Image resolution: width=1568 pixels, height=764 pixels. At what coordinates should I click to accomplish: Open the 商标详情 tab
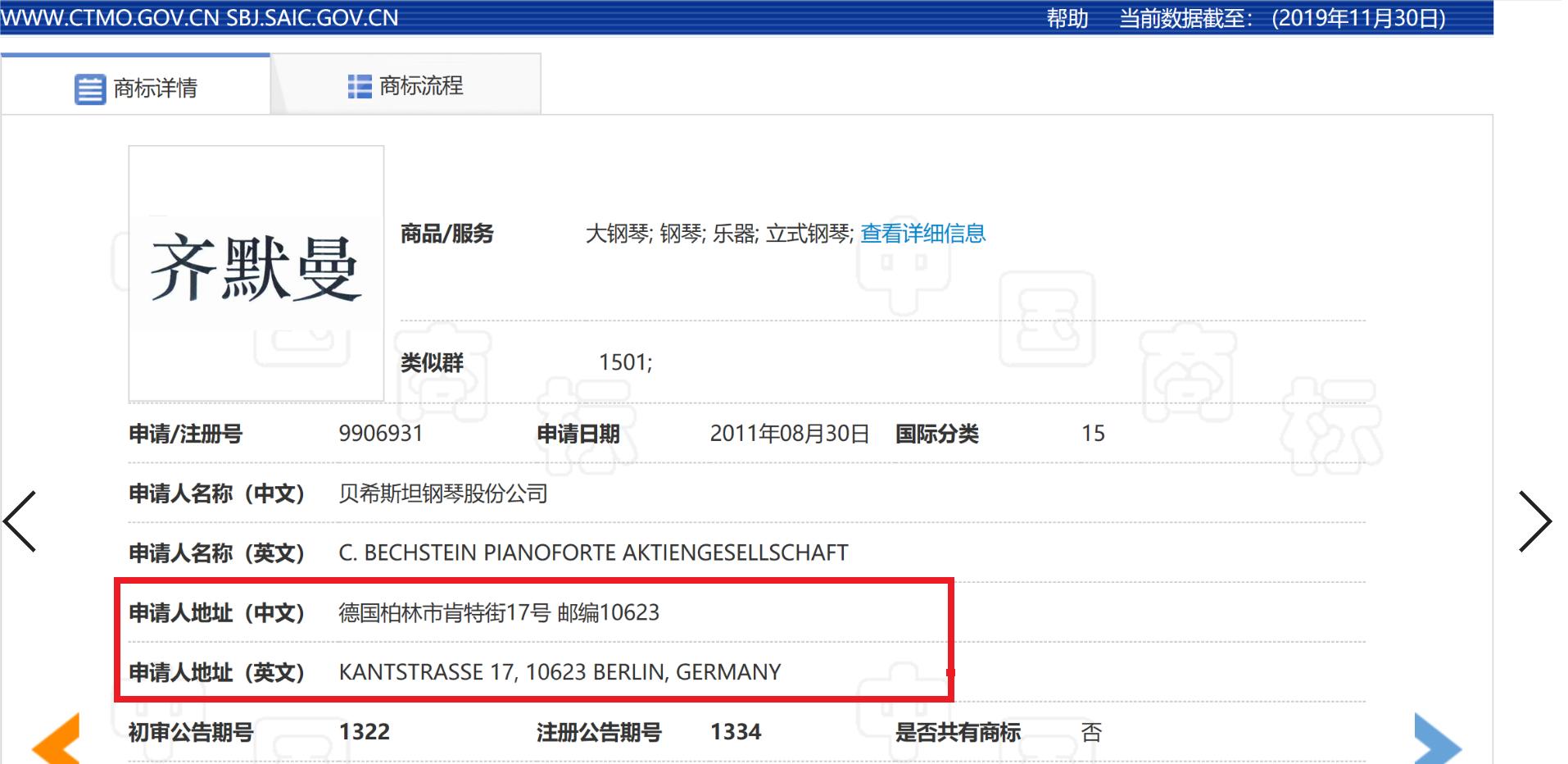135,85
